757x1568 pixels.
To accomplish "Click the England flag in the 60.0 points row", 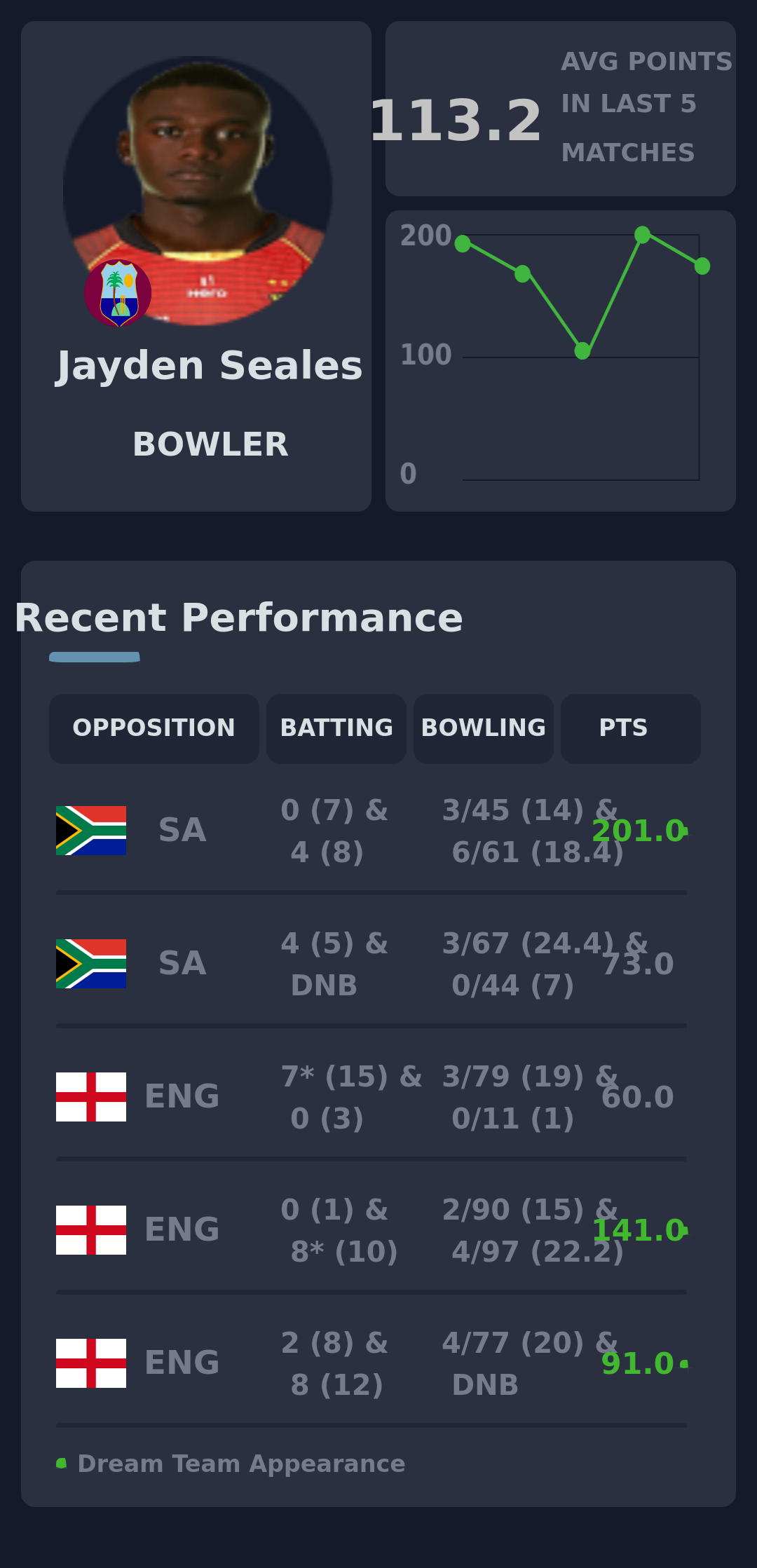I will tap(91, 1097).
